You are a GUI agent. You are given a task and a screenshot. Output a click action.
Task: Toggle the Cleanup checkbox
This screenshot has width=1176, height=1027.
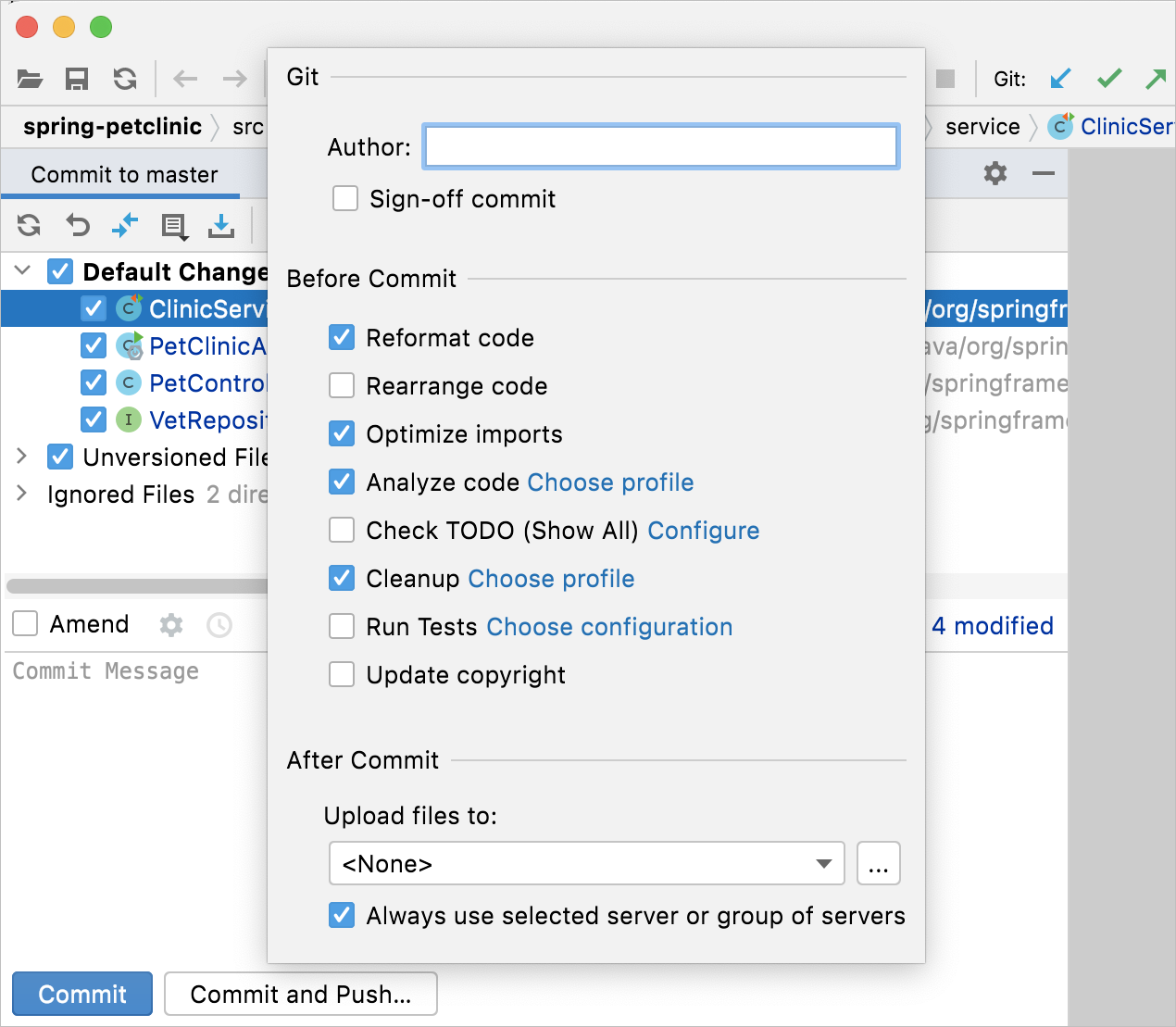(342, 578)
